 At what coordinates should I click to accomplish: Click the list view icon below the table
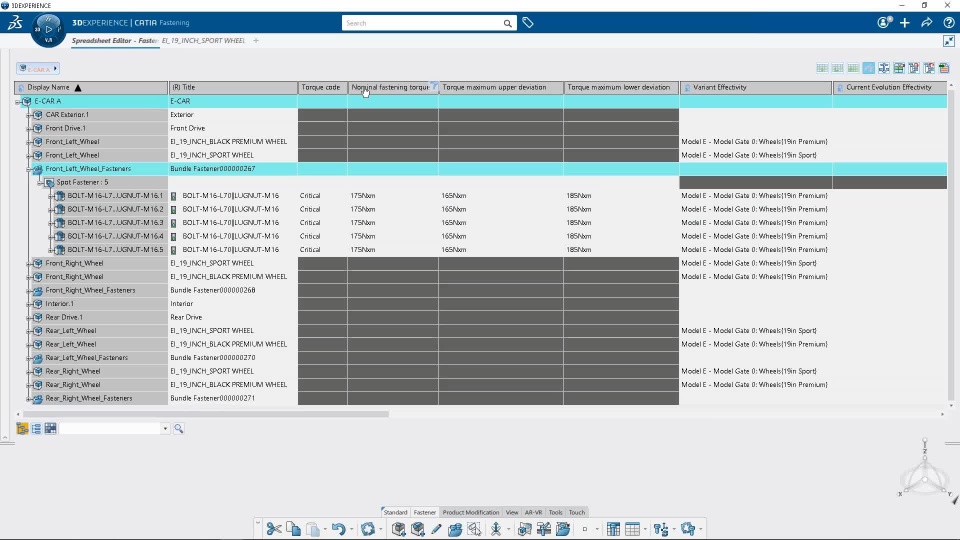click(x=37, y=429)
